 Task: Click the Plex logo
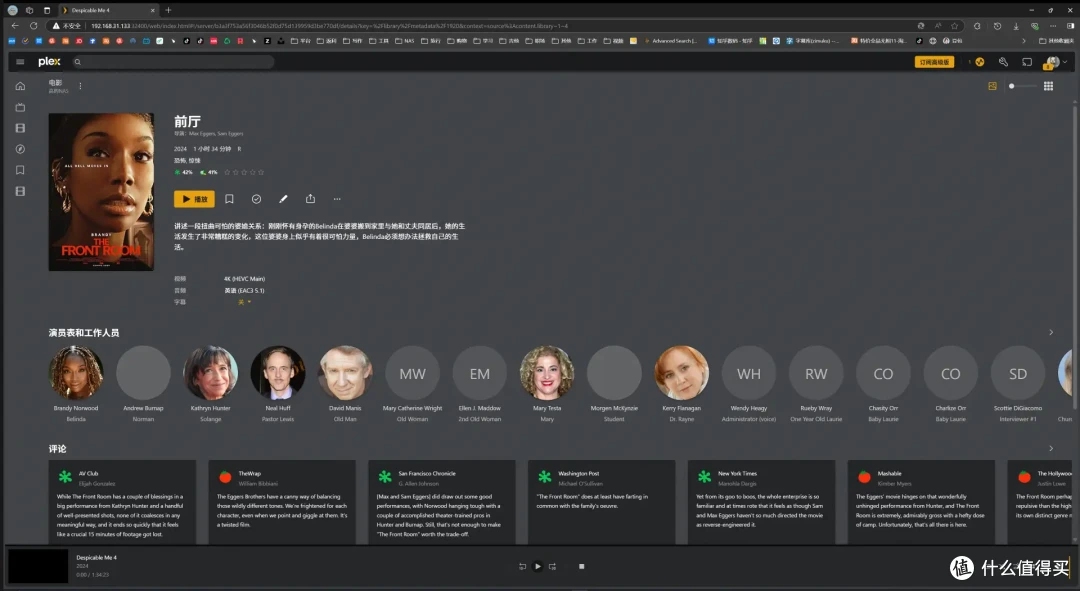pyautogui.click(x=49, y=61)
